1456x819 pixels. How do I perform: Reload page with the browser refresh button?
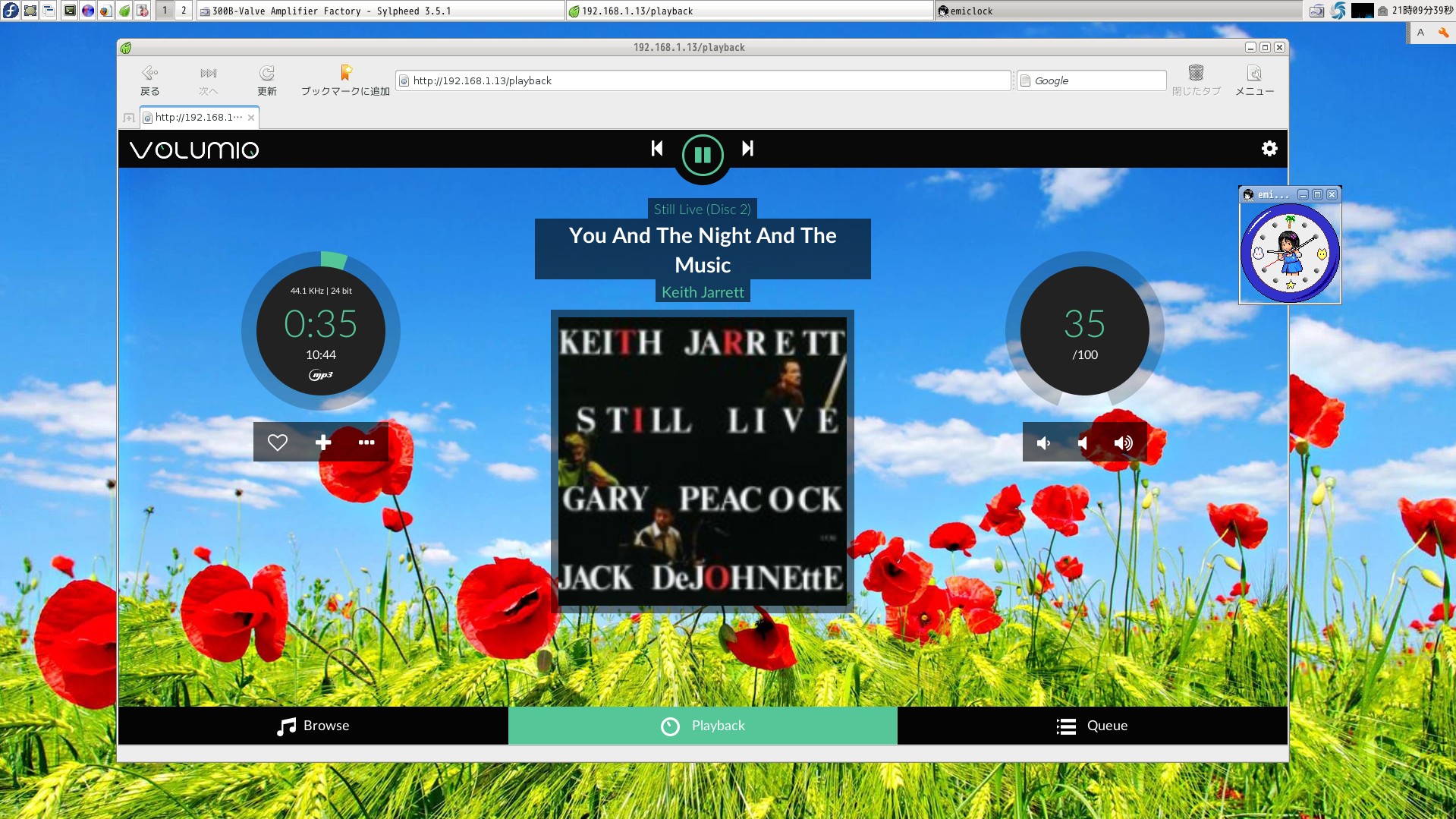pyautogui.click(x=266, y=80)
